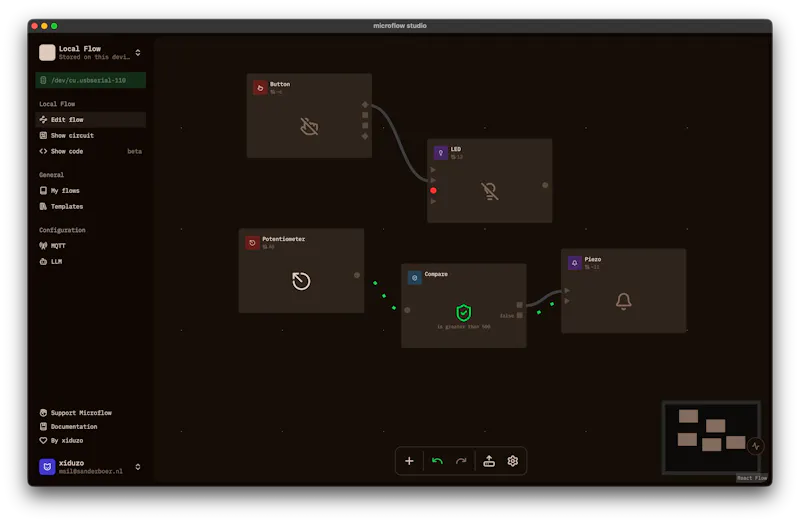Click the Compare node true output handle
Viewport: 800px width, 523px height.
[519, 305]
